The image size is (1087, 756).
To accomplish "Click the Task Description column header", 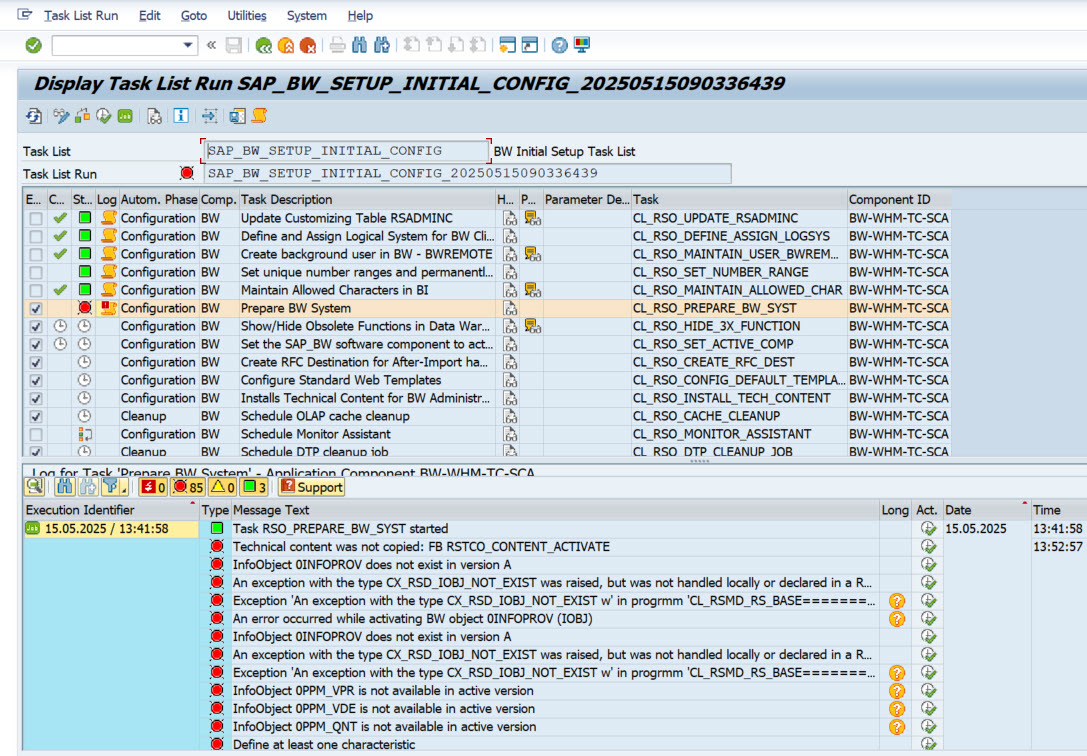I will (x=367, y=200).
